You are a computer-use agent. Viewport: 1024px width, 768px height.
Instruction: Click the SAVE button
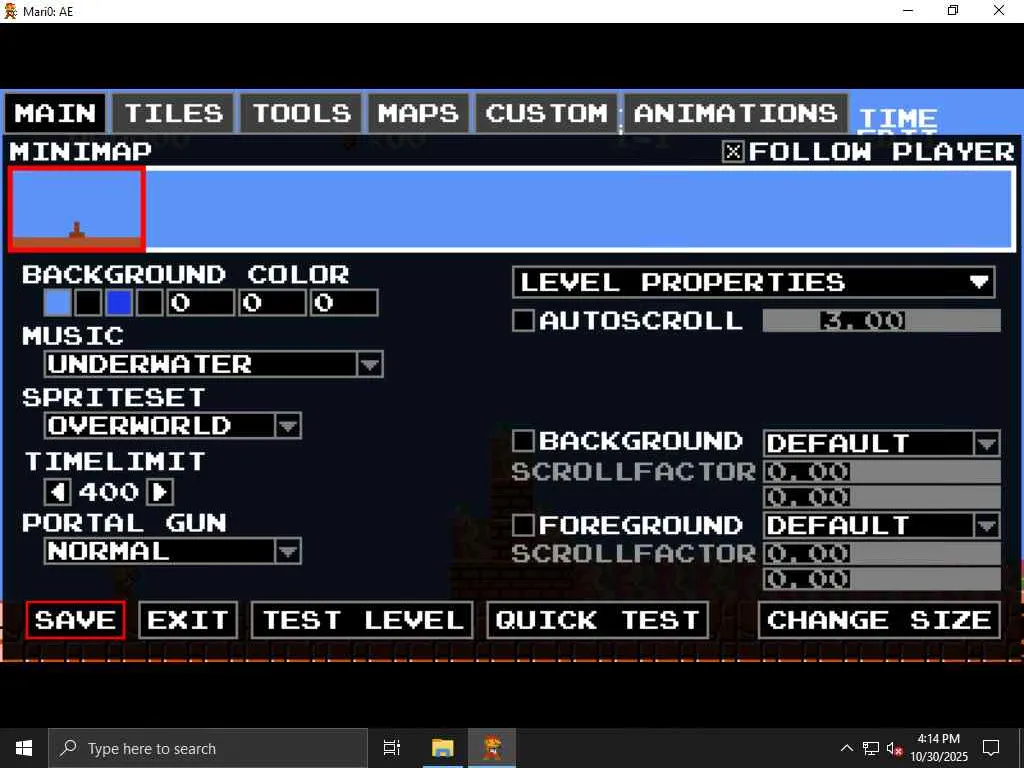coord(75,620)
